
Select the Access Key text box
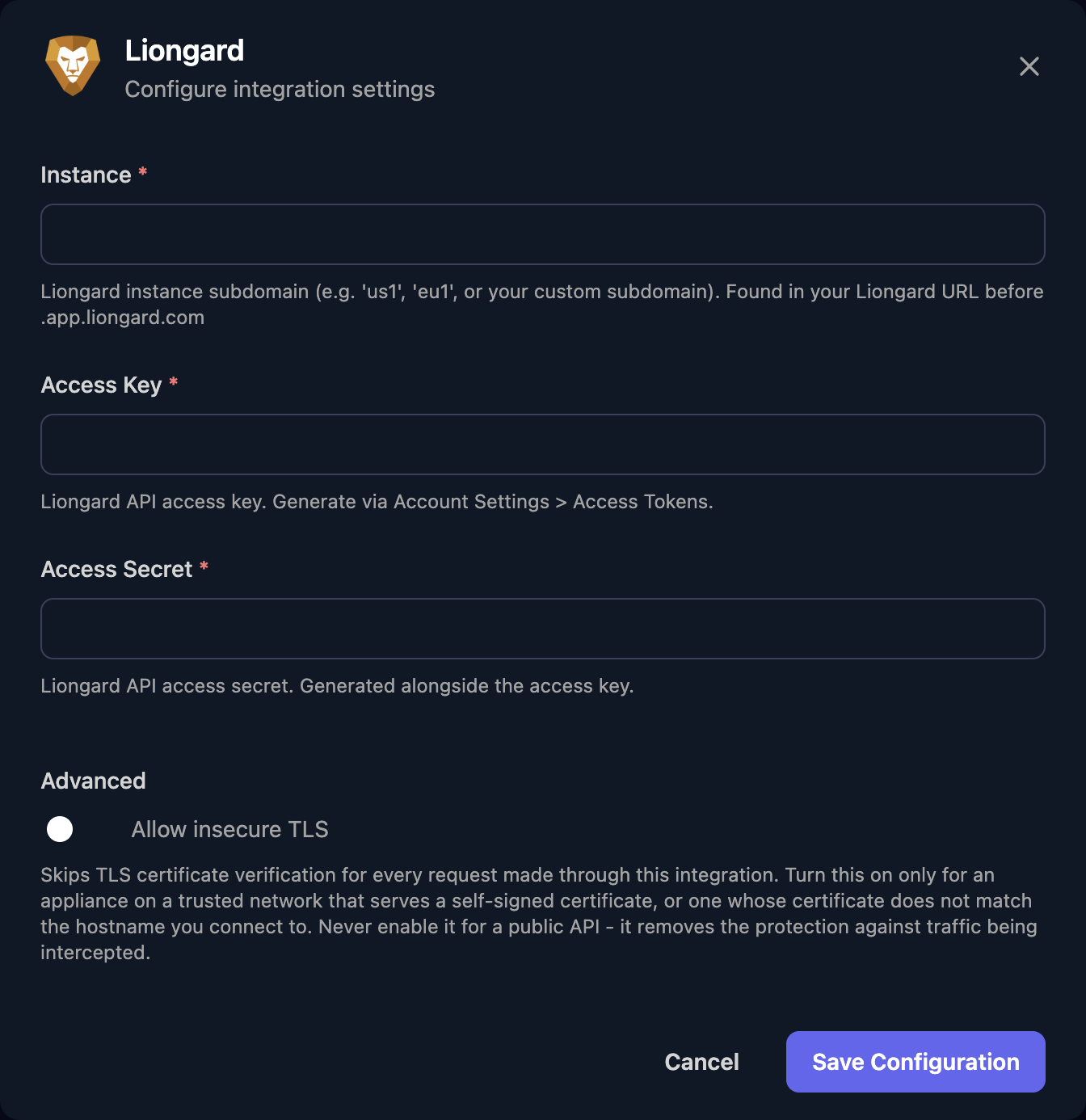[x=543, y=444]
